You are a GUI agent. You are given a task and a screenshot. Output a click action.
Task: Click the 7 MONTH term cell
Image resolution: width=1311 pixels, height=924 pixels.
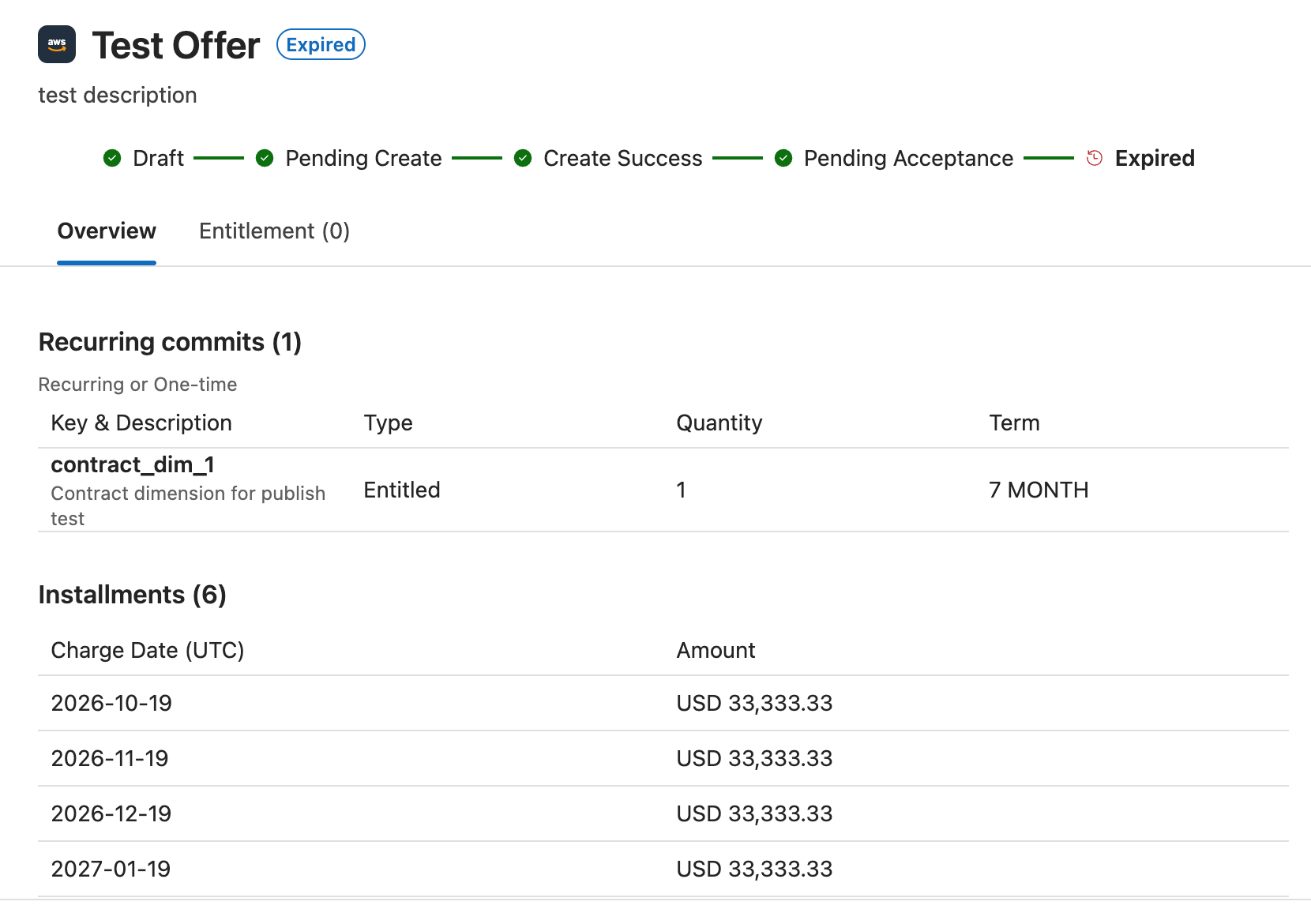pos(1038,490)
